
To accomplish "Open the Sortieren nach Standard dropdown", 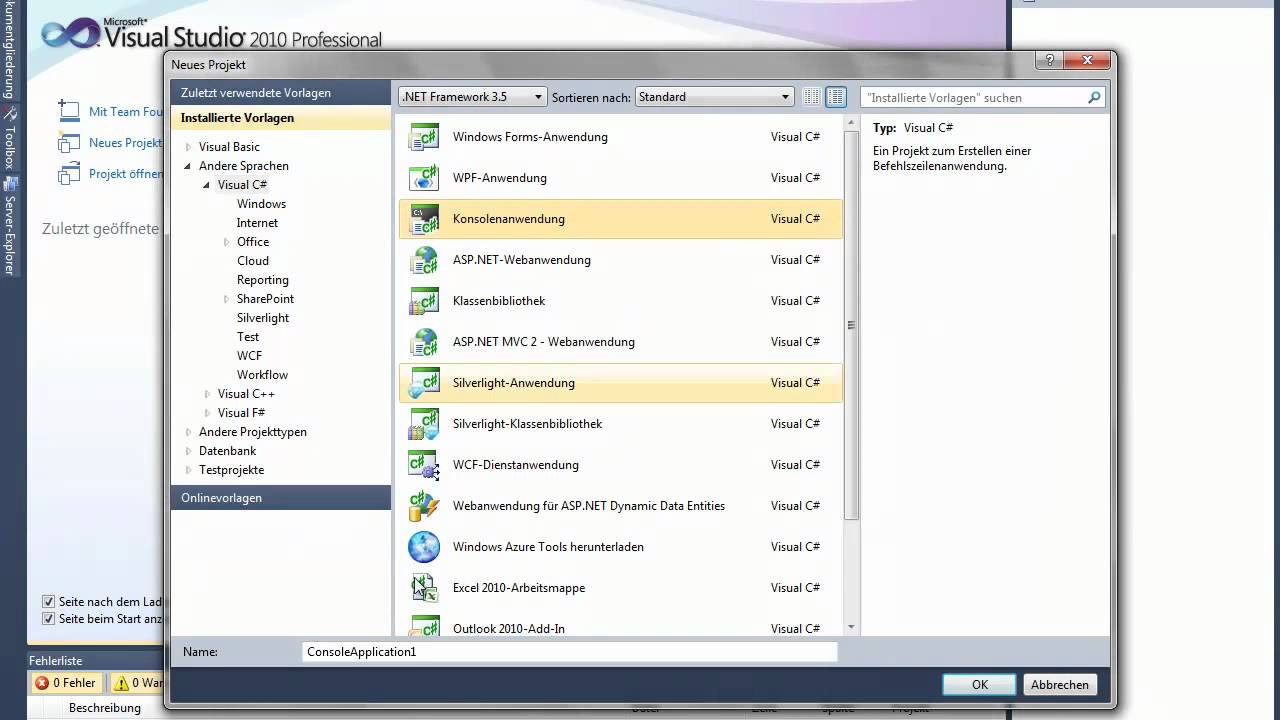I will [714, 97].
